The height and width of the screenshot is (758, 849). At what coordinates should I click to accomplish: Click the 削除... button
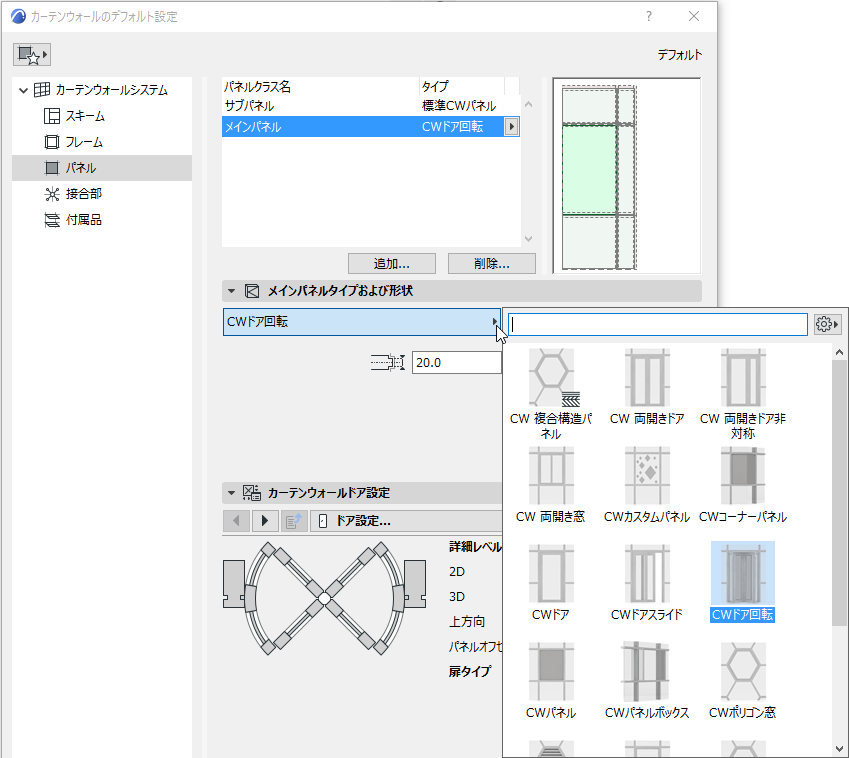(x=492, y=264)
